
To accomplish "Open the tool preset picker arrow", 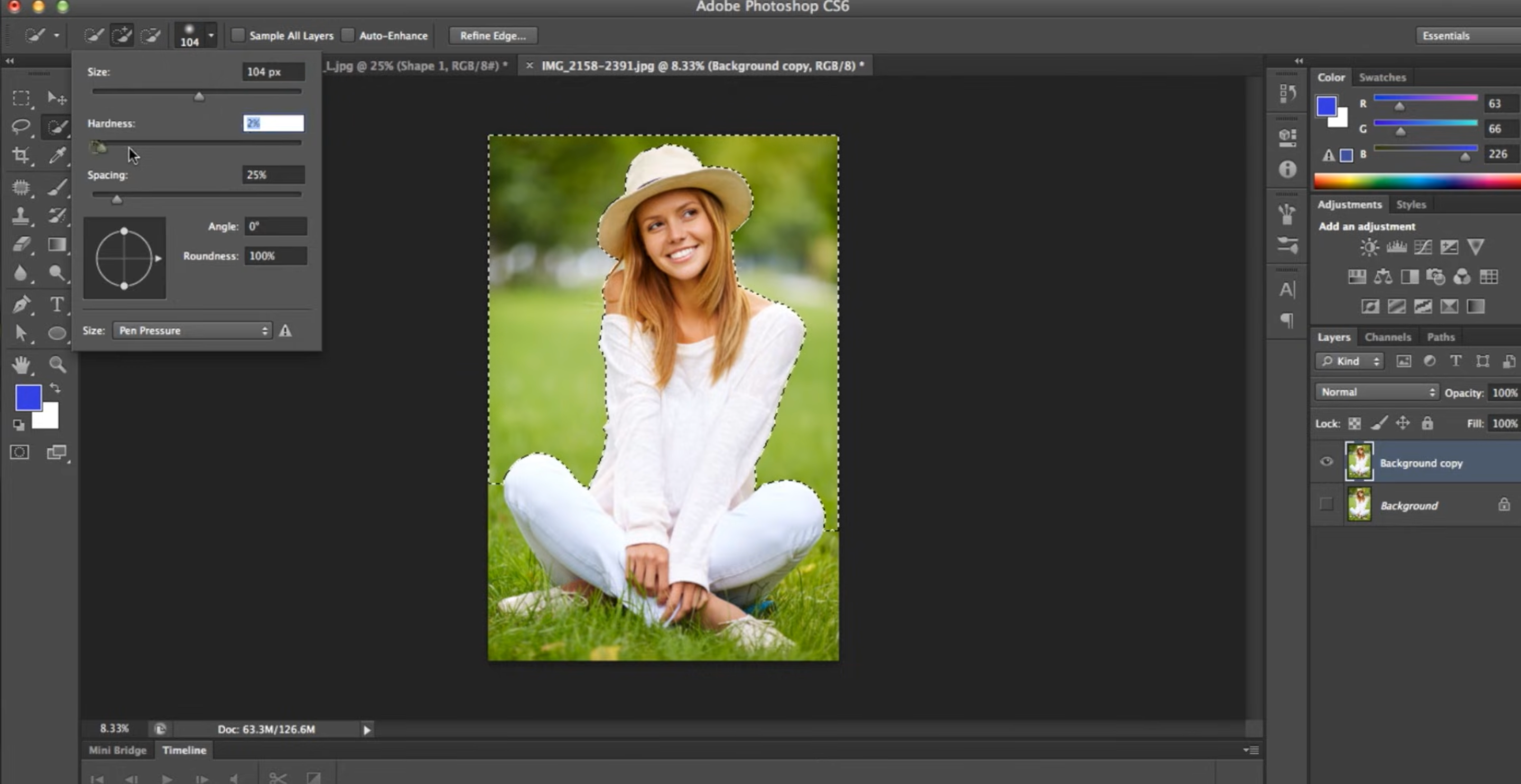I will click(x=56, y=35).
